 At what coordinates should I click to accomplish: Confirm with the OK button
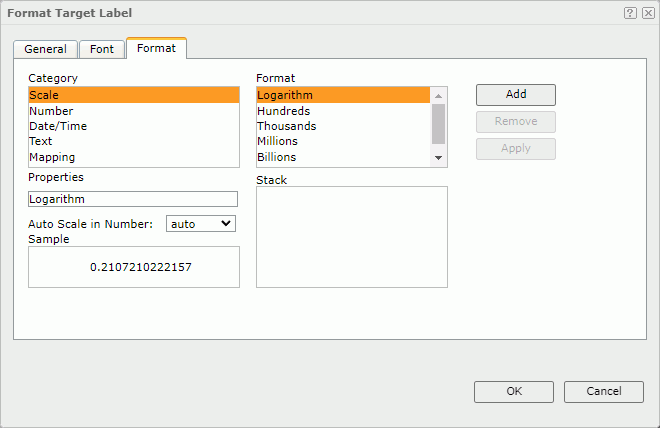coord(513,391)
